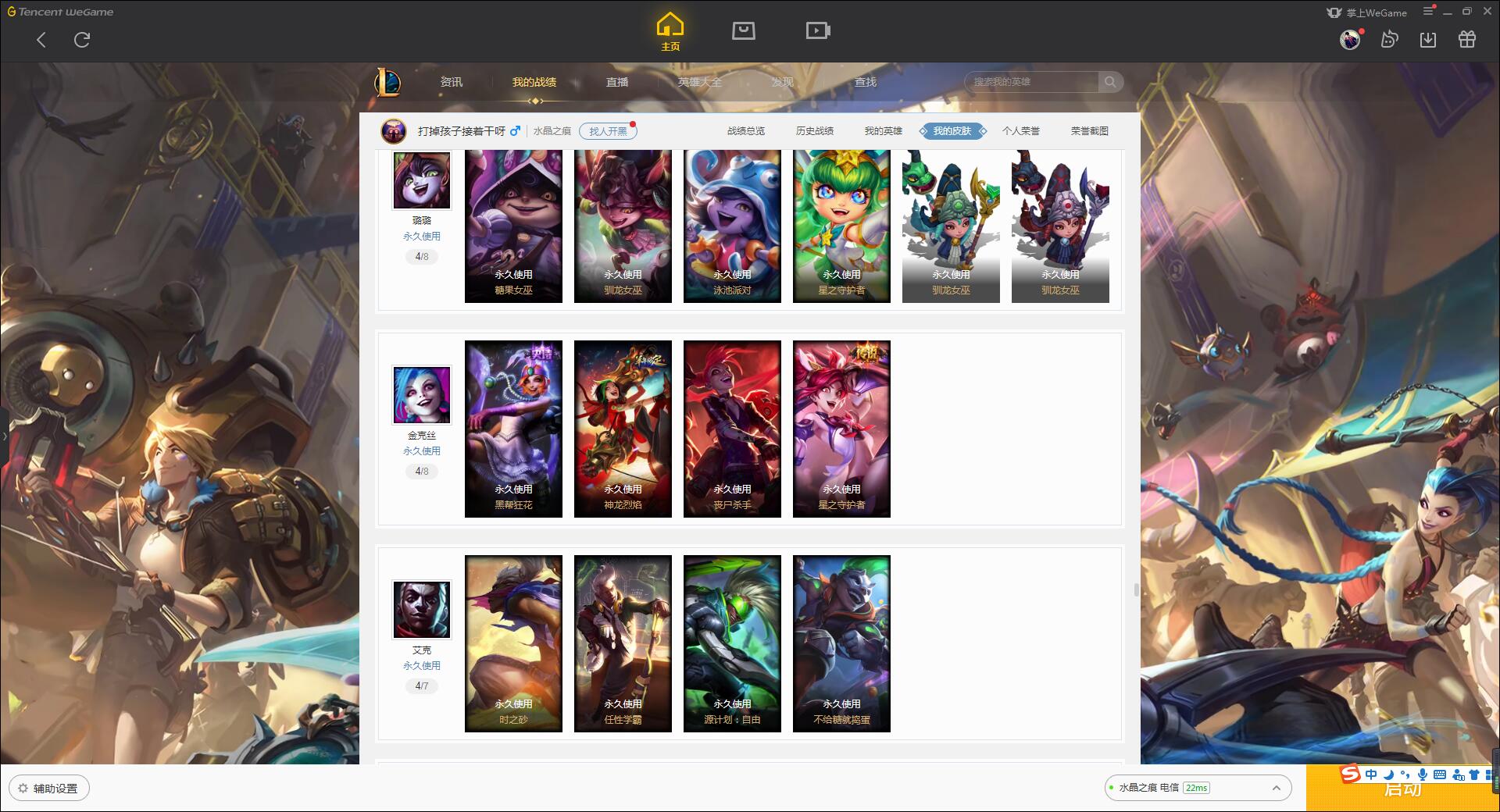The image size is (1500, 812).
Task: Click the 4/7 skin count under 艾克
Action: coord(422,686)
